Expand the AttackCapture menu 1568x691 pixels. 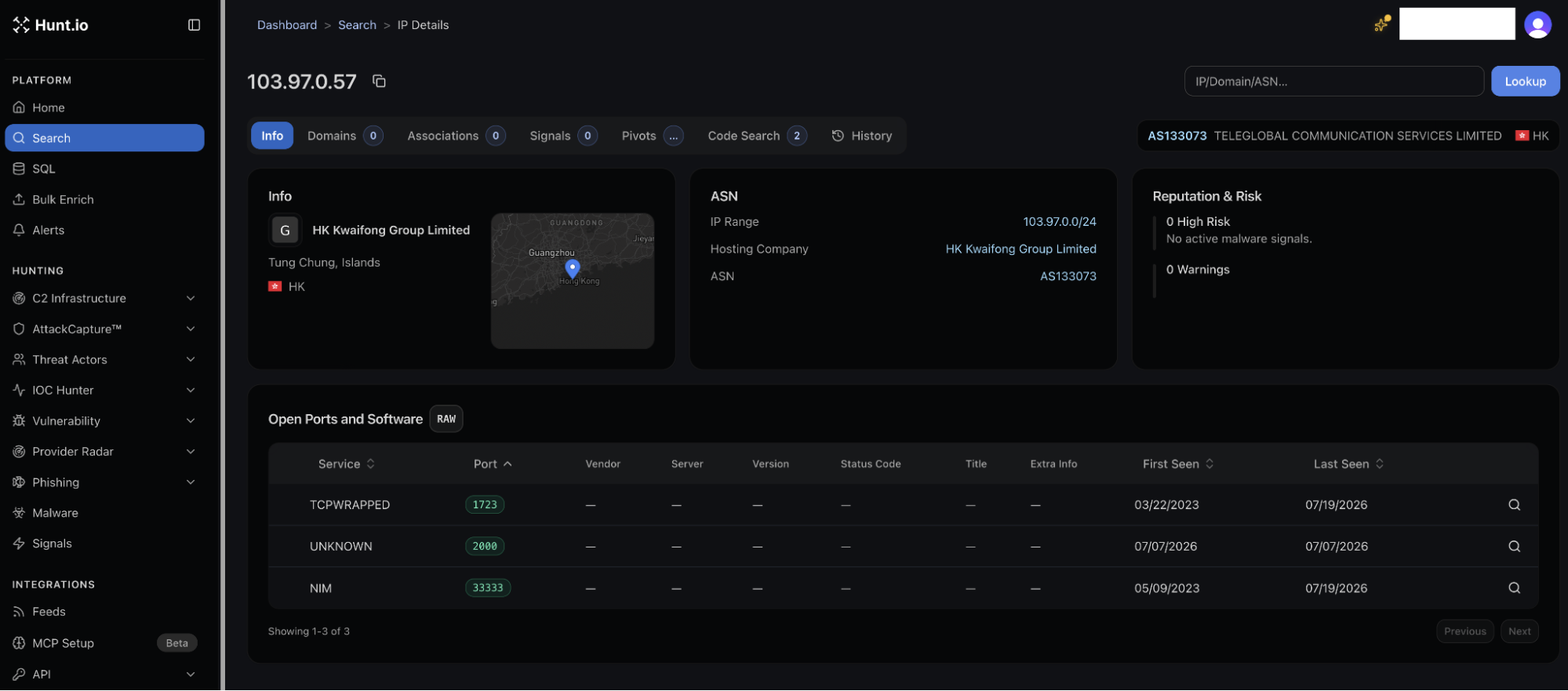104,329
